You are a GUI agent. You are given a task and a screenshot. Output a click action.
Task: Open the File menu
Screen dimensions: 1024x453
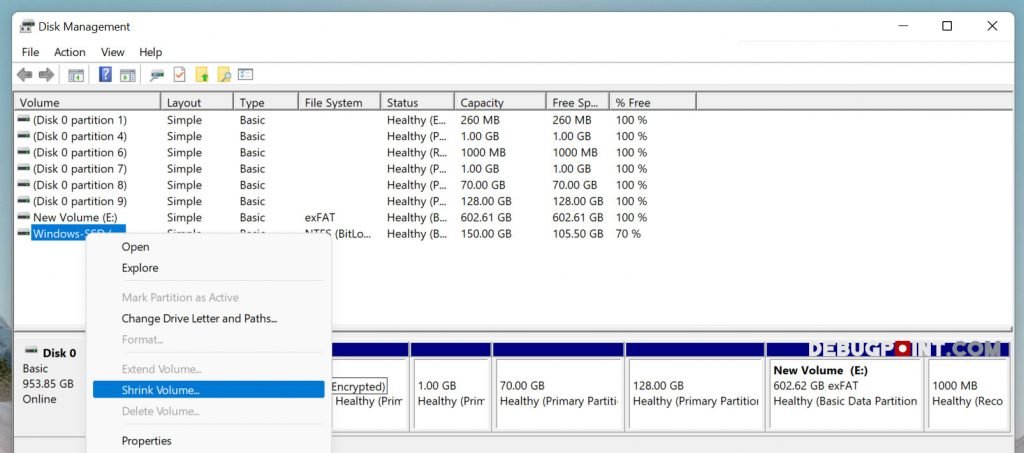pyautogui.click(x=30, y=52)
